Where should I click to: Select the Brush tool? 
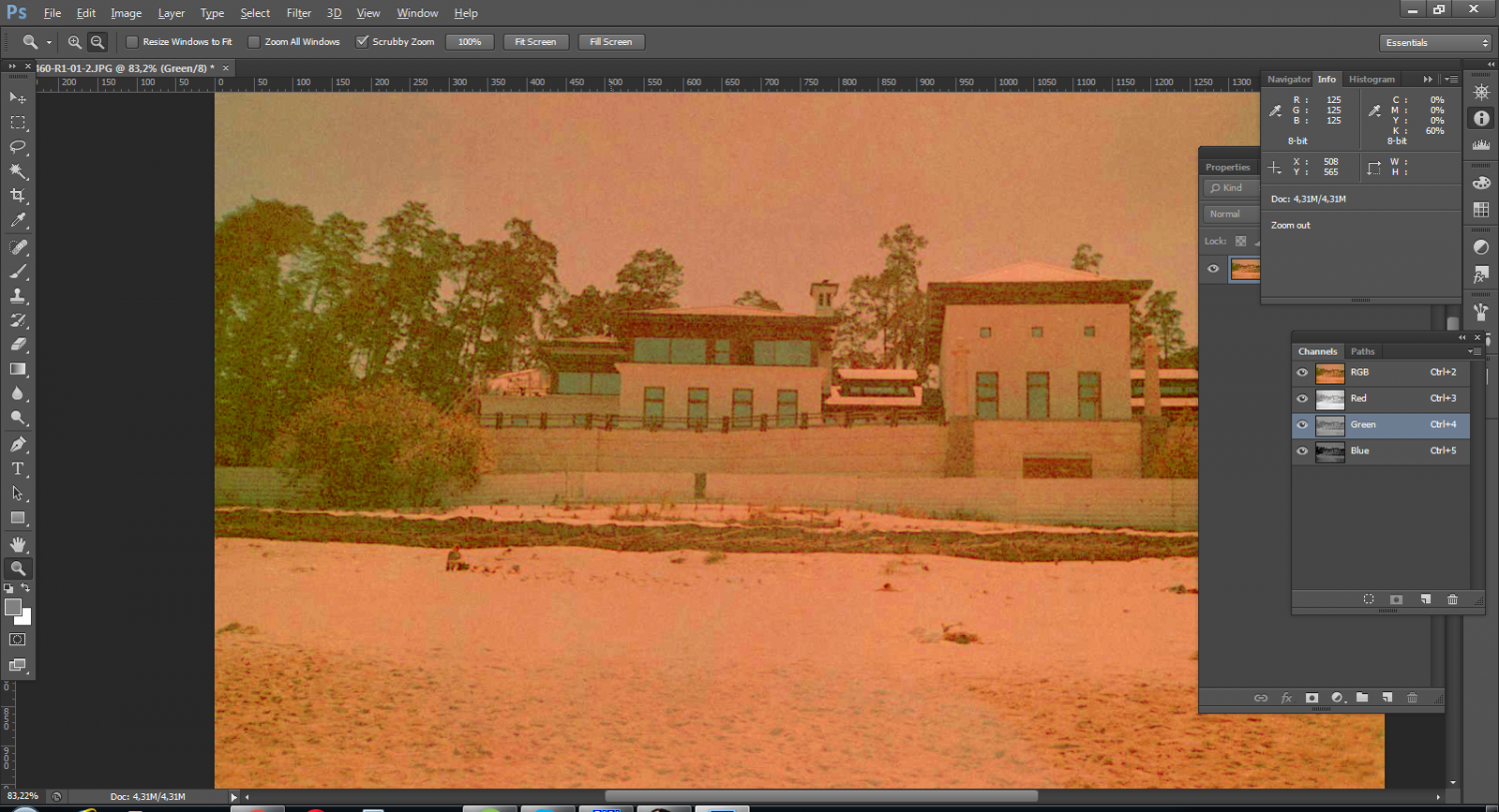[18, 272]
